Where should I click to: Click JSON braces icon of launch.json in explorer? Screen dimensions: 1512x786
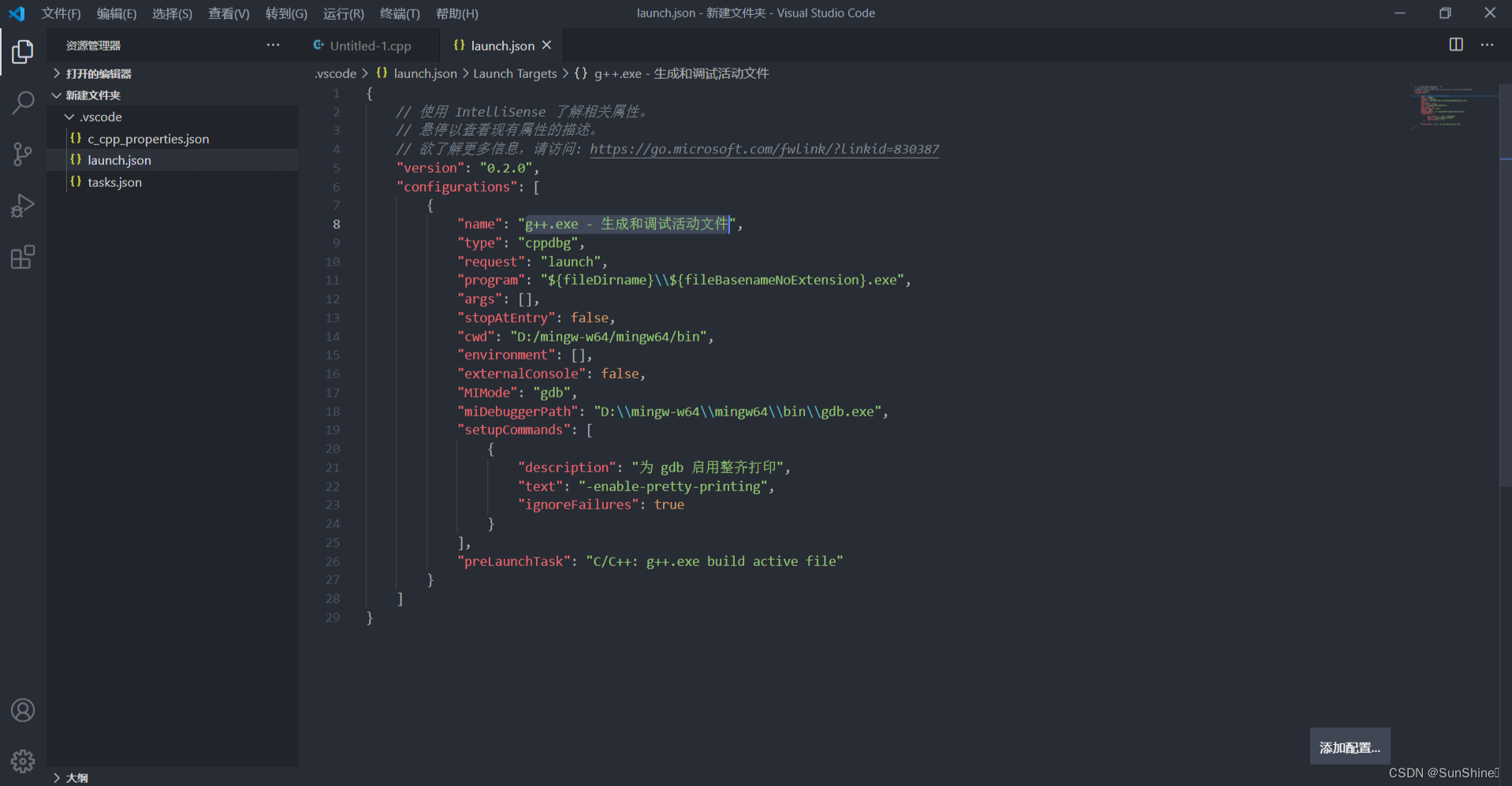[76, 160]
